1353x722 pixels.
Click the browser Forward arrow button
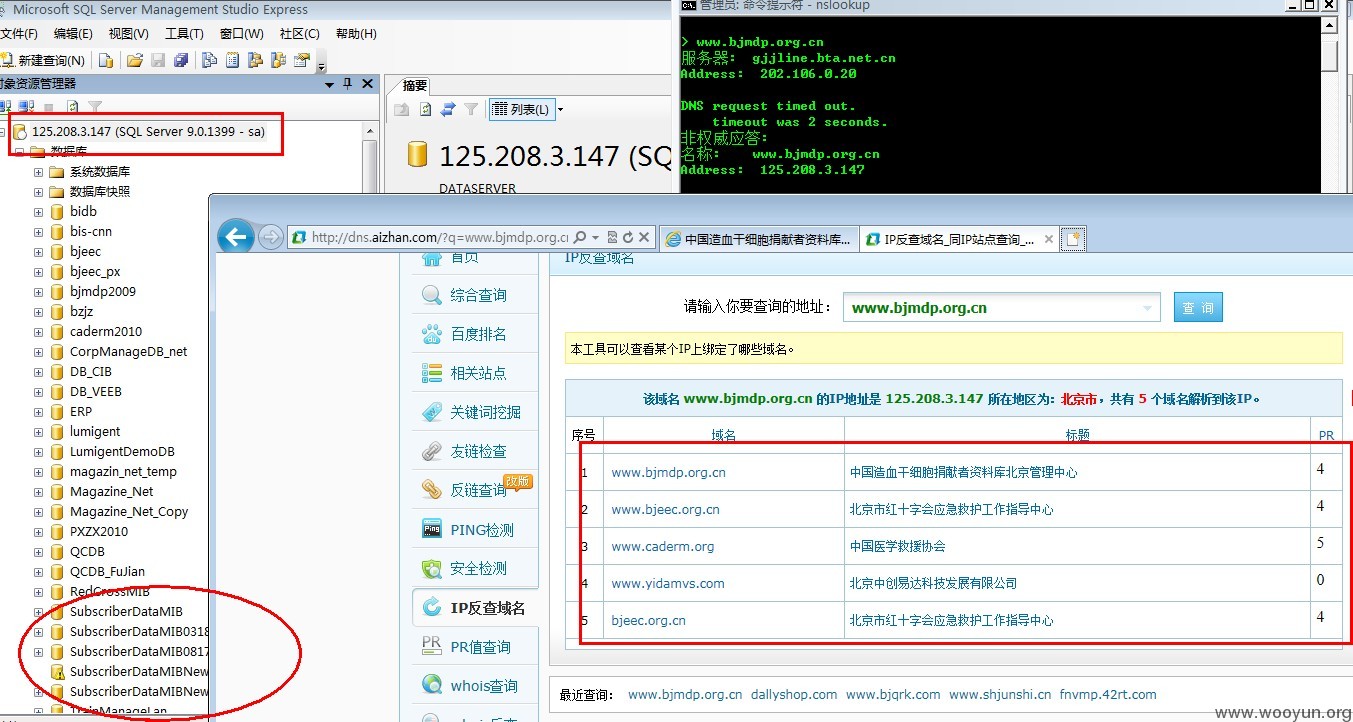[x=271, y=237]
